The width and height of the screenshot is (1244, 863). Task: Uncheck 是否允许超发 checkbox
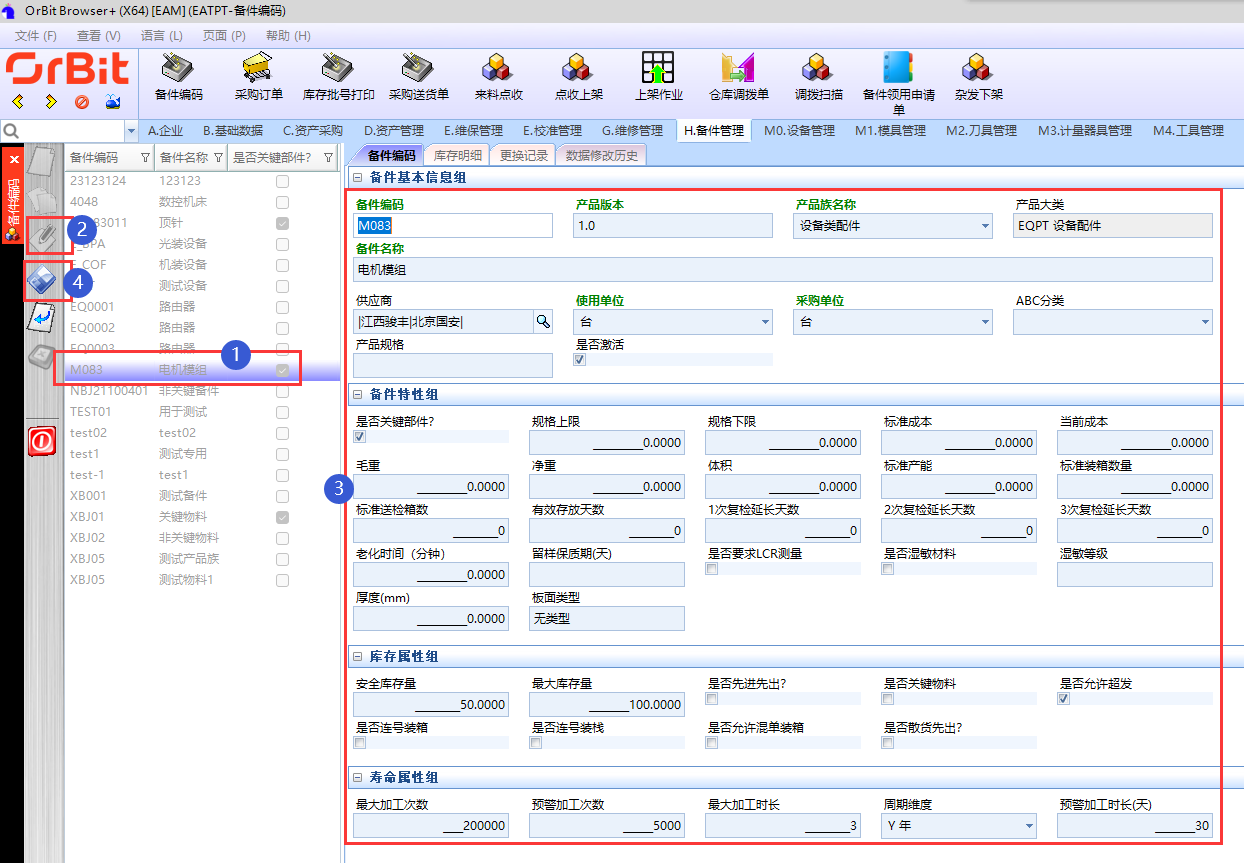click(x=1063, y=699)
